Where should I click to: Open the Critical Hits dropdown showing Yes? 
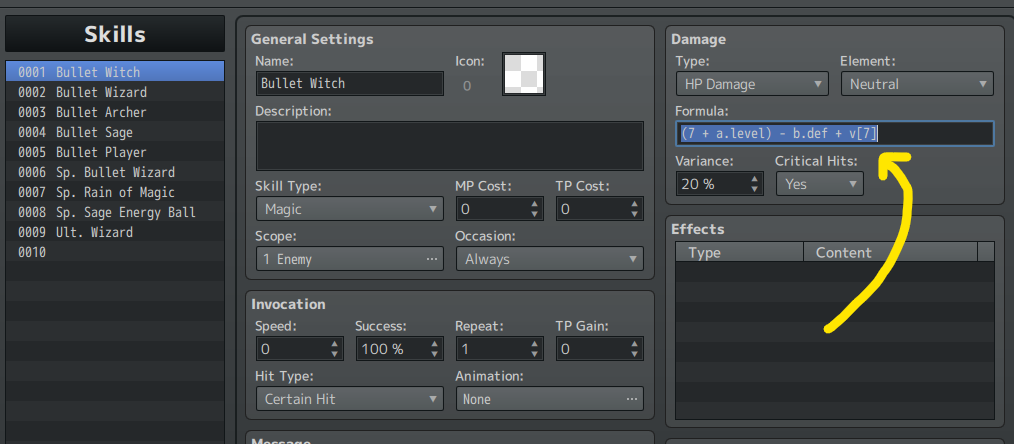click(819, 184)
